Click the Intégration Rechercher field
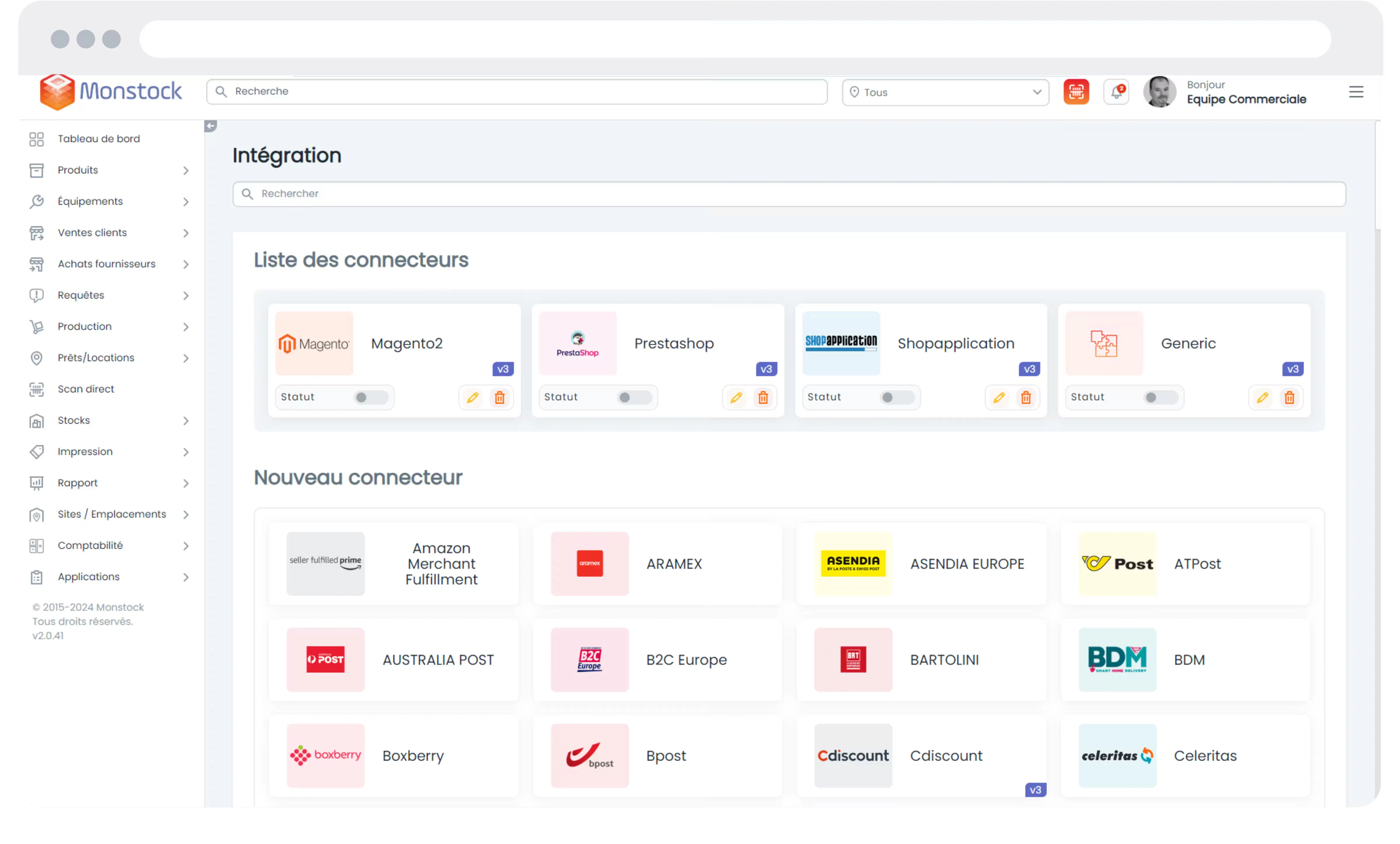Image resolution: width=1400 pixels, height=844 pixels. click(x=789, y=194)
